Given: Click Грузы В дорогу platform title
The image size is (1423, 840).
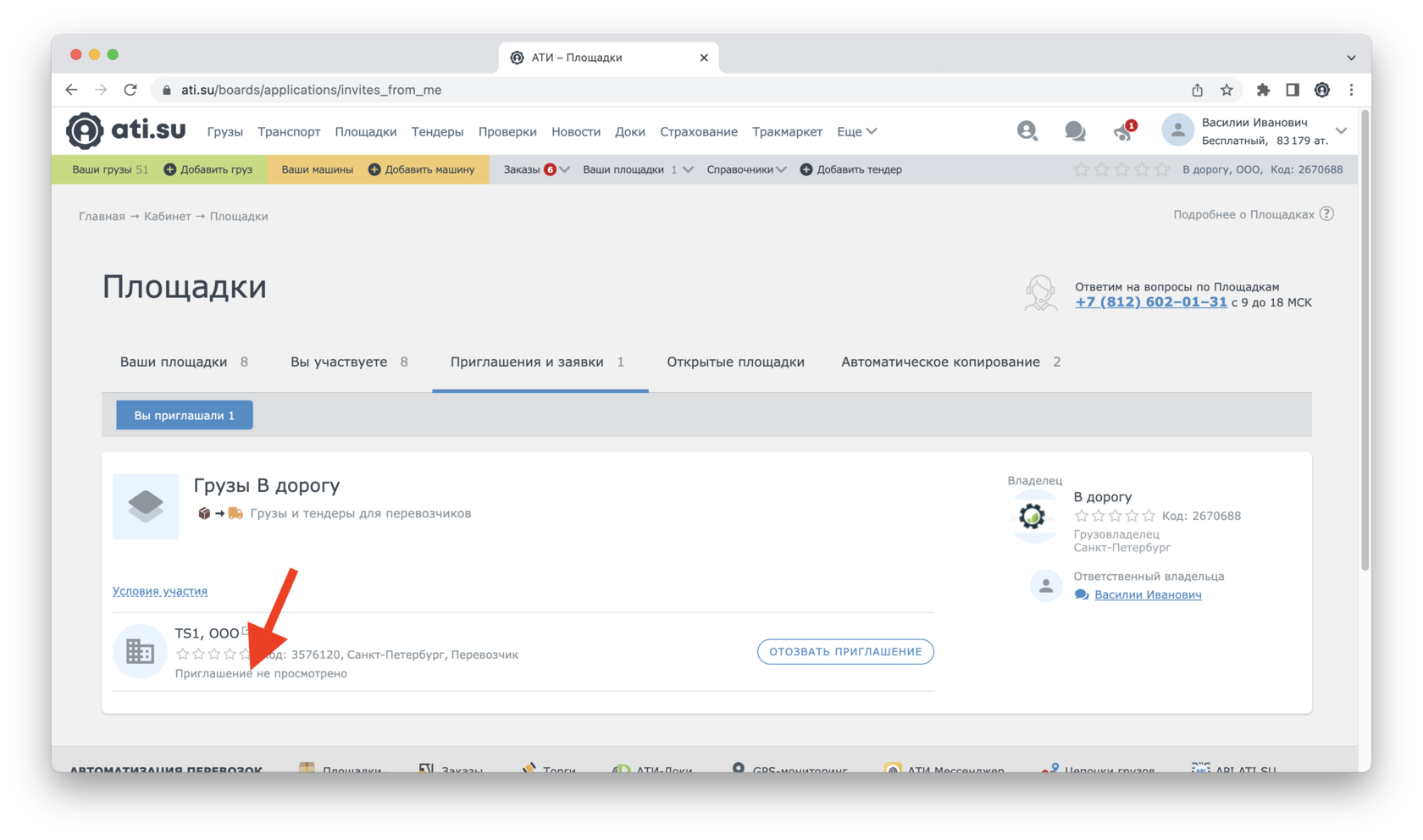Looking at the screenshot, I should click(x=267, y=485).
